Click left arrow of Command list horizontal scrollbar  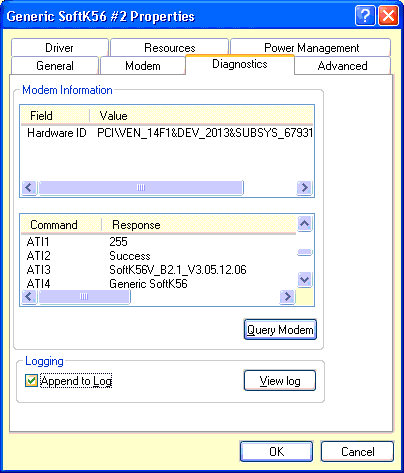[x=29, y=296]
